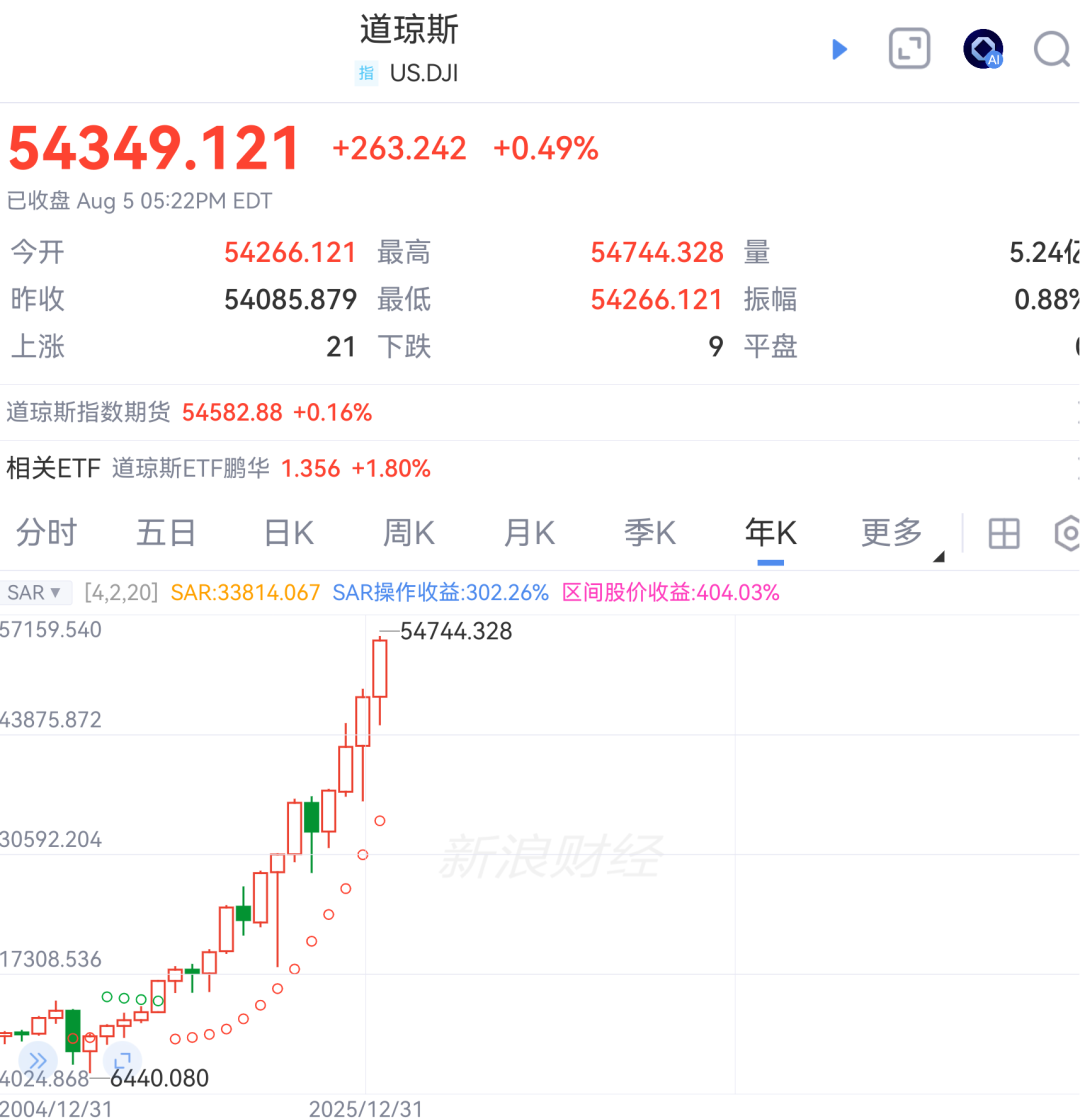
Task: Open search magnifier icon
Action: (x=1053, y=49)
